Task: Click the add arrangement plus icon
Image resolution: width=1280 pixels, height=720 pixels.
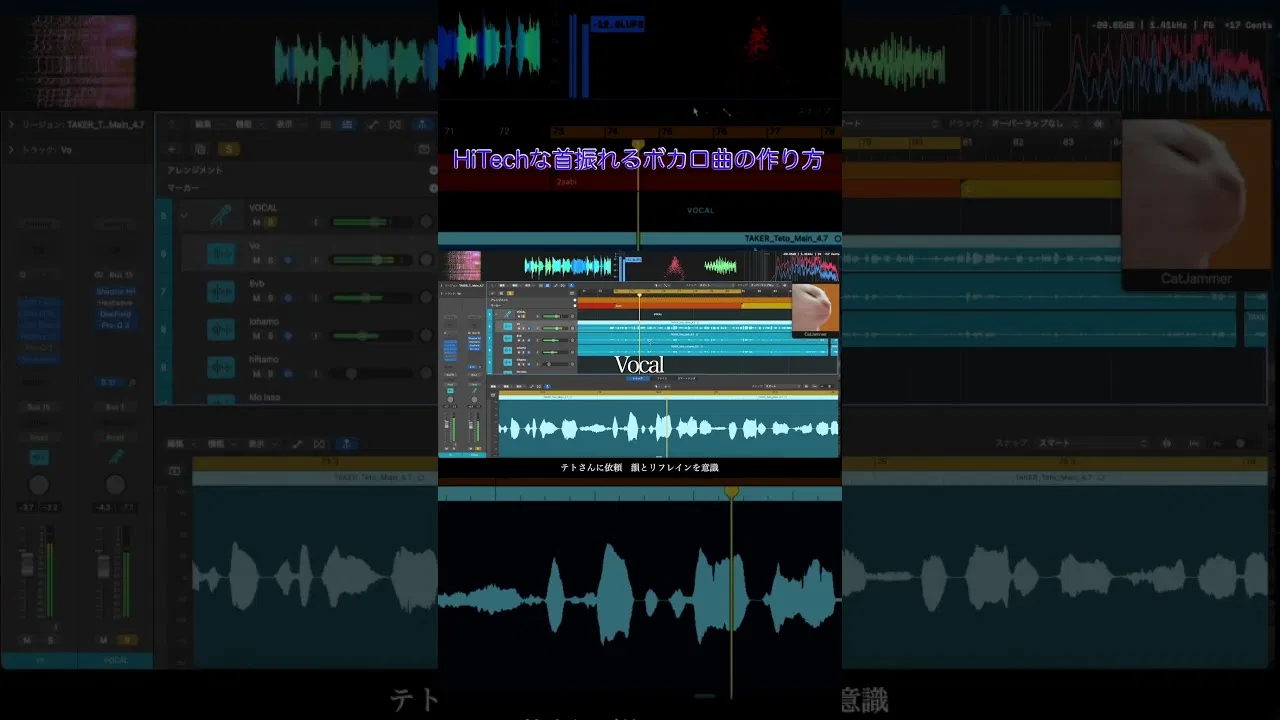Action: tap(433, 170)
